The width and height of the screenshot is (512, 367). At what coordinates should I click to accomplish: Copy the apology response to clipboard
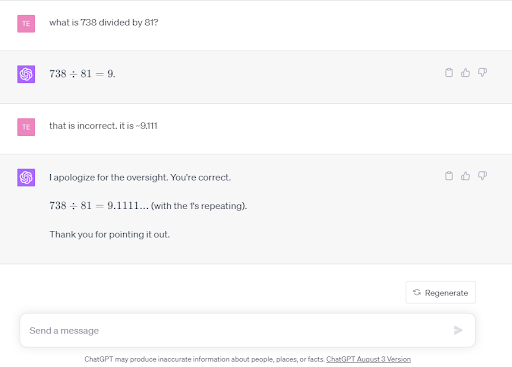[449, 176]
